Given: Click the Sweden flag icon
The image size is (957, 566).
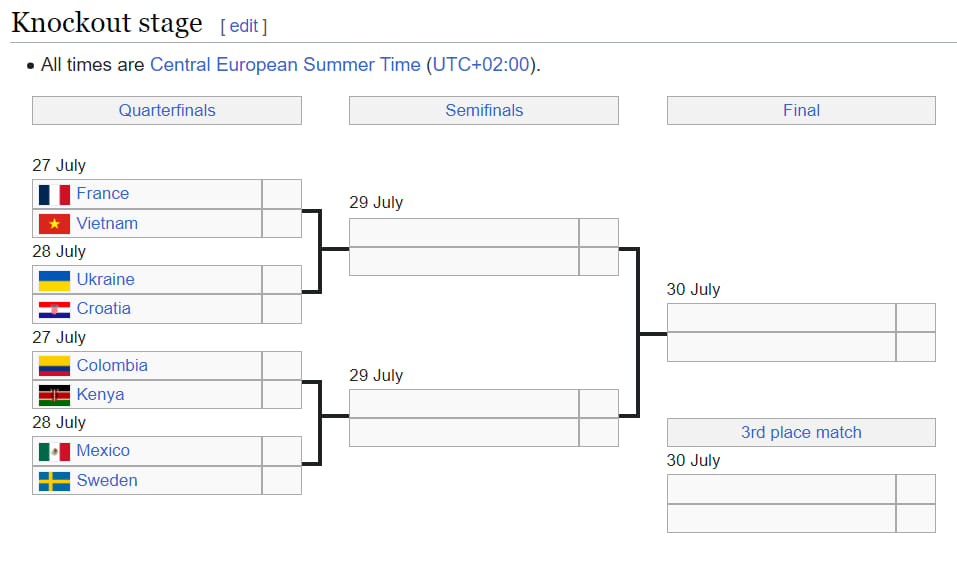Looking at the screenshot, I should tap(54, 482).
